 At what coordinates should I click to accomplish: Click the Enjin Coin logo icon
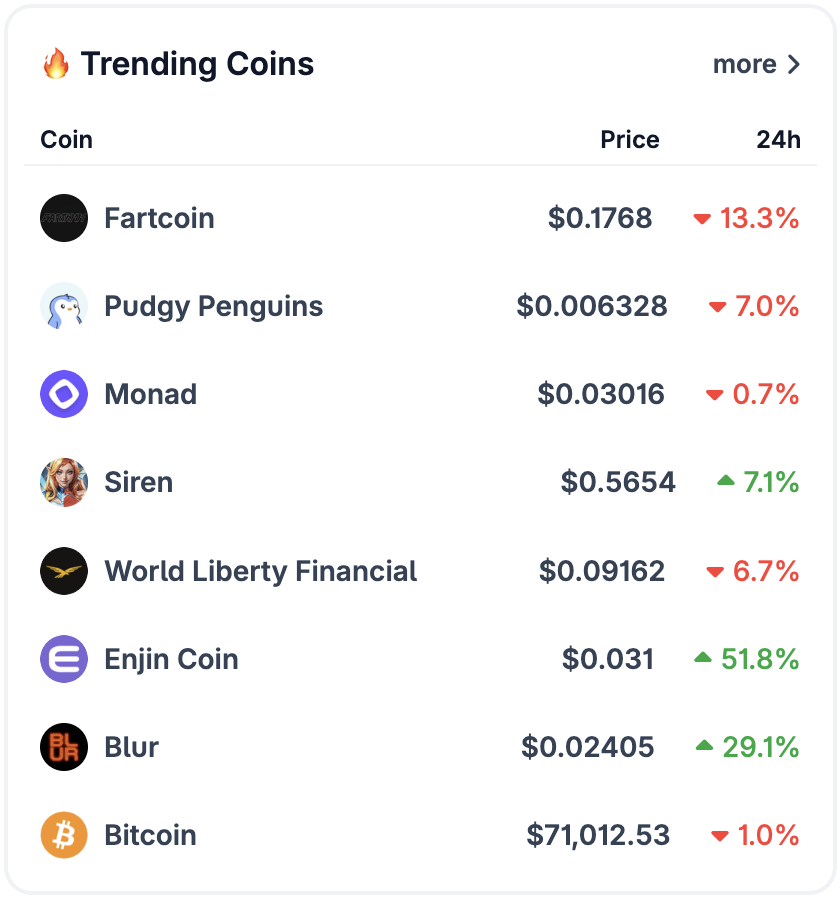pos(64,659)
